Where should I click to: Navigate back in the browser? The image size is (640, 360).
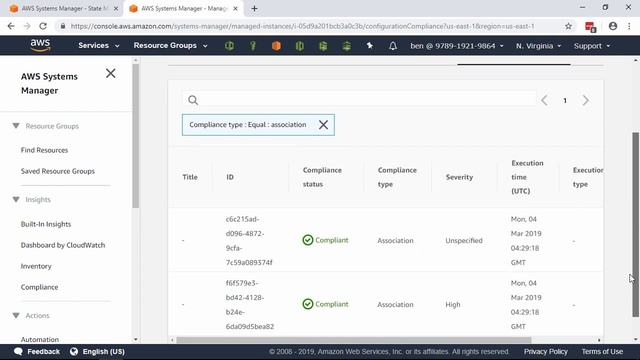(x=11, y=26)
